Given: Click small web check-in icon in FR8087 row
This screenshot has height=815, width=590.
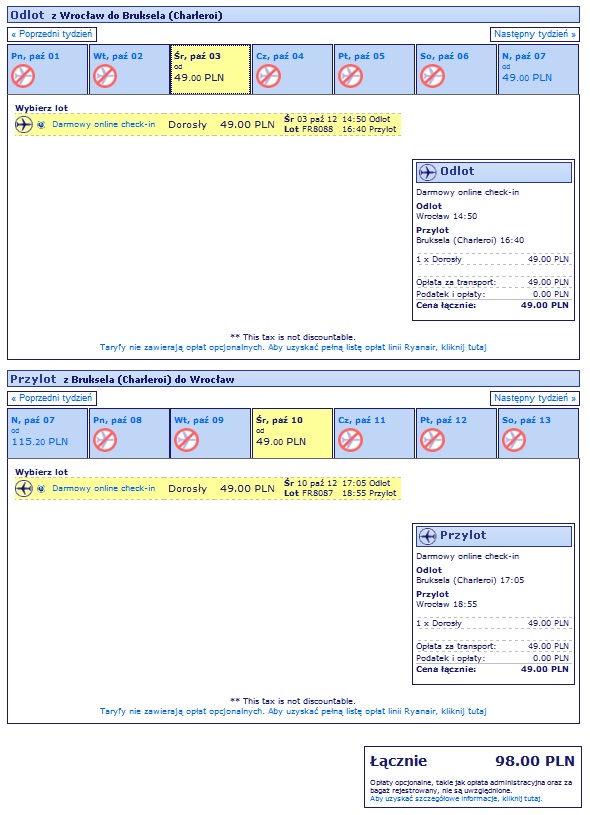Looking at the screenshot, I should [x=42, y=489].
